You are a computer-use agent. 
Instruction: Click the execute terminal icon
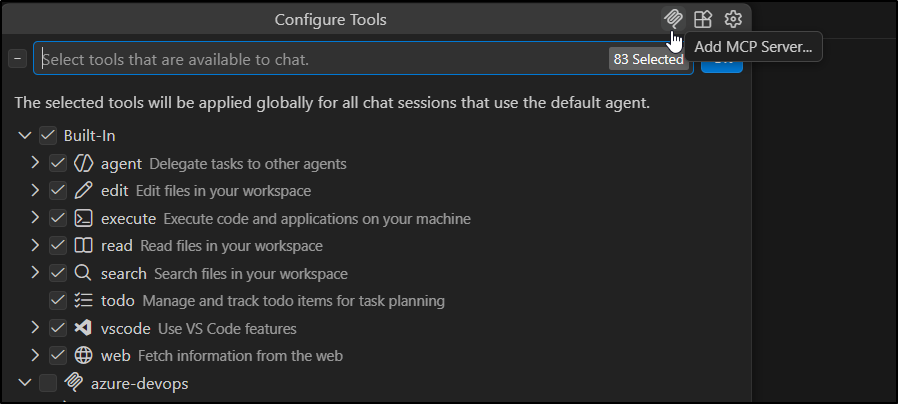pos(84,218)
